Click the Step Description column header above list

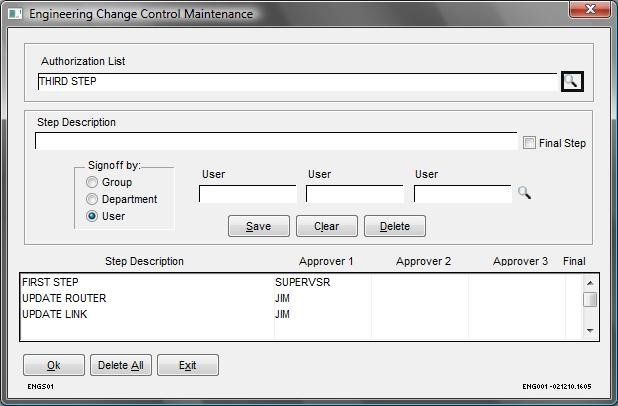tap(144, 261)
